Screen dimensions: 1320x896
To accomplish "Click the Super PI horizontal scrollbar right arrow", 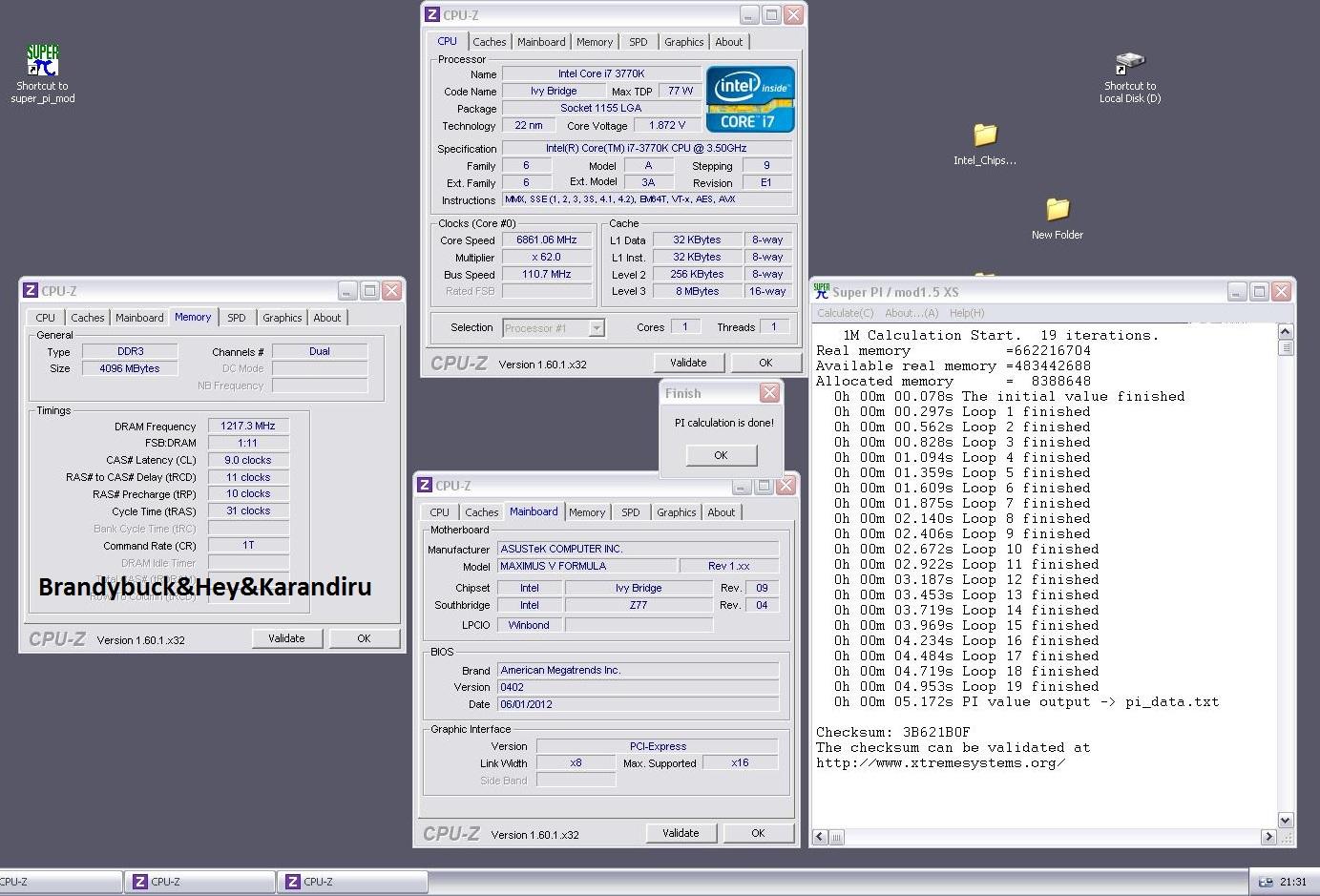I will click(1268, 837).
